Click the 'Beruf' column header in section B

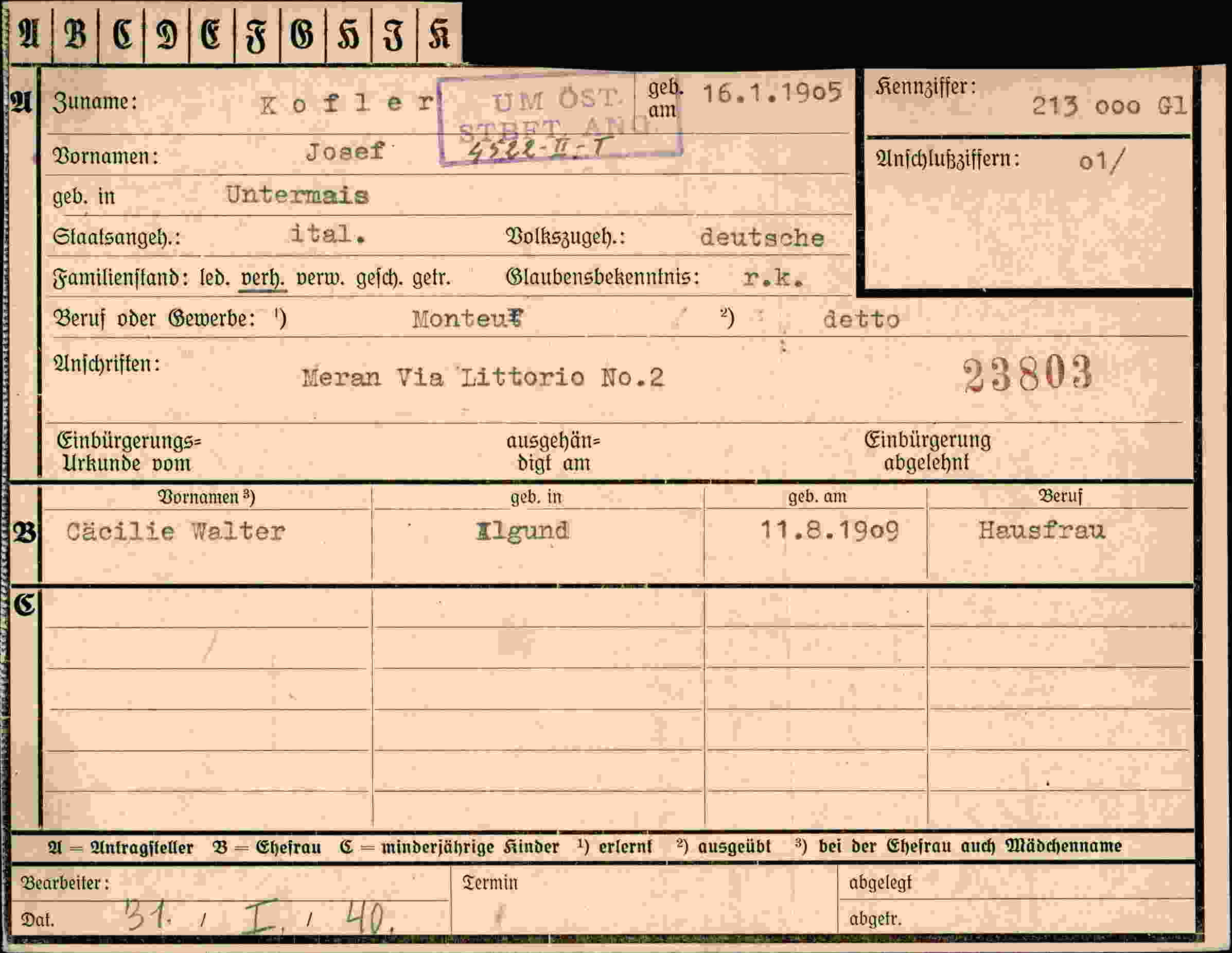click(1061, 496)
